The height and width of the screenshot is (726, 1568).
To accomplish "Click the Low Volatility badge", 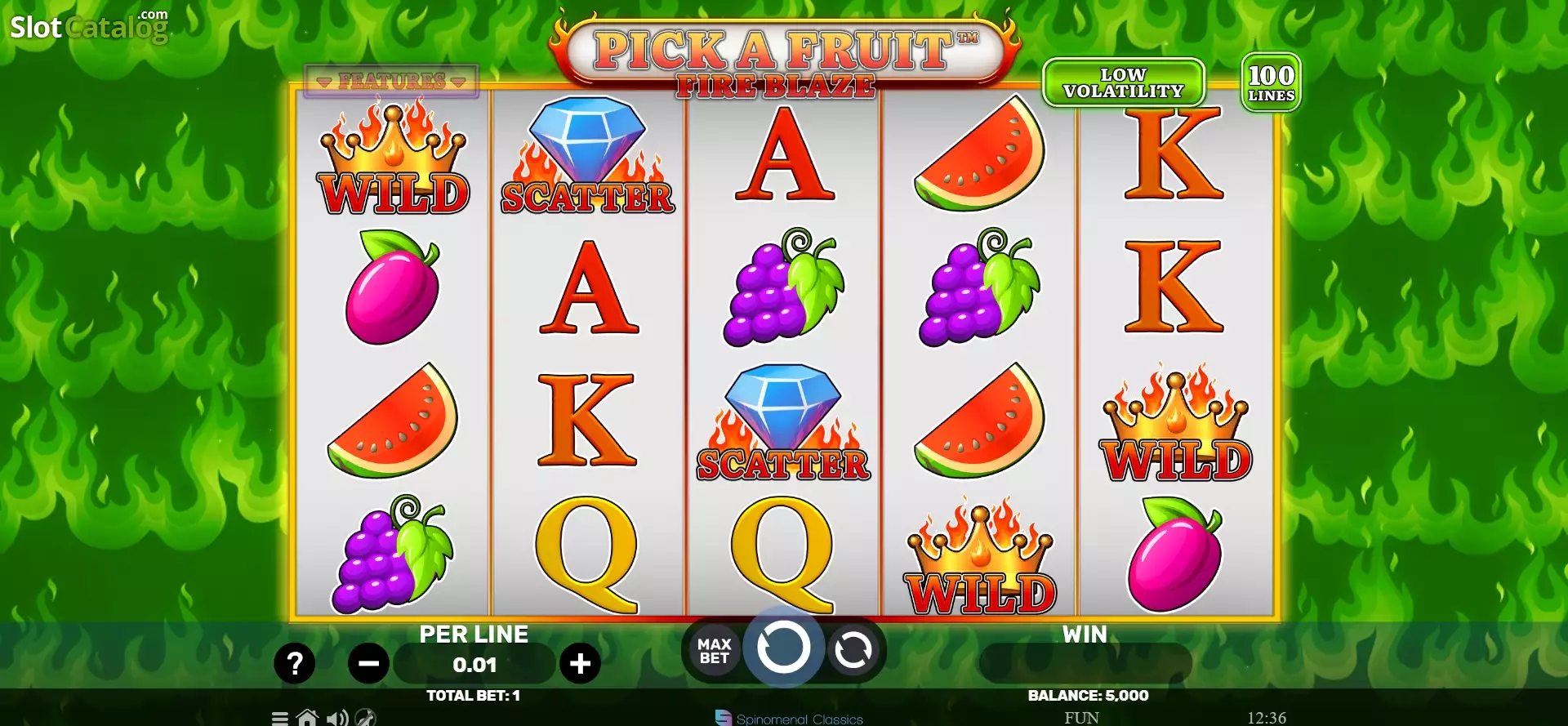I will (x=1124, y=82).
